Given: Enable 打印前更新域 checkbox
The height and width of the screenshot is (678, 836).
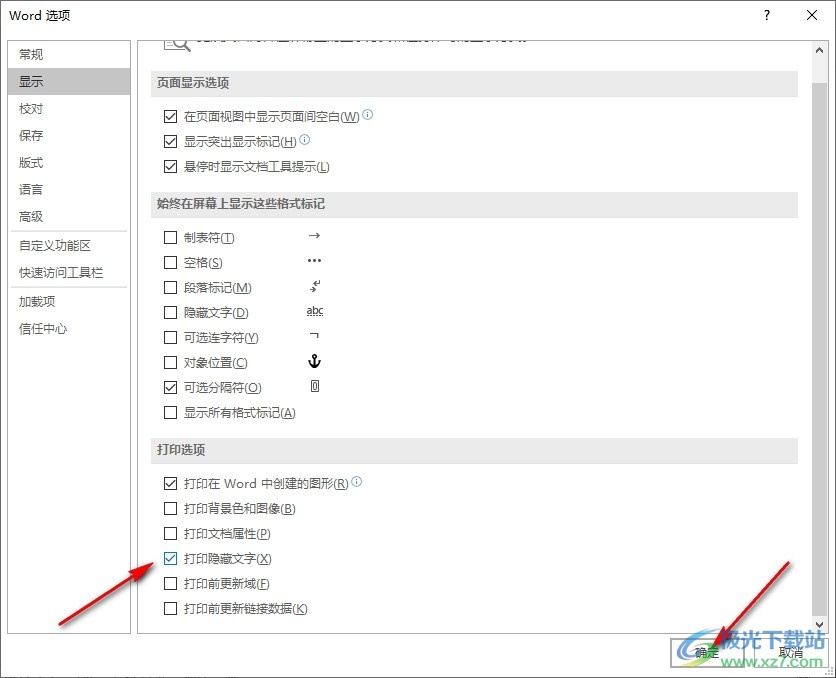Looking at the screenshot, I should click(x=170, y=584).
